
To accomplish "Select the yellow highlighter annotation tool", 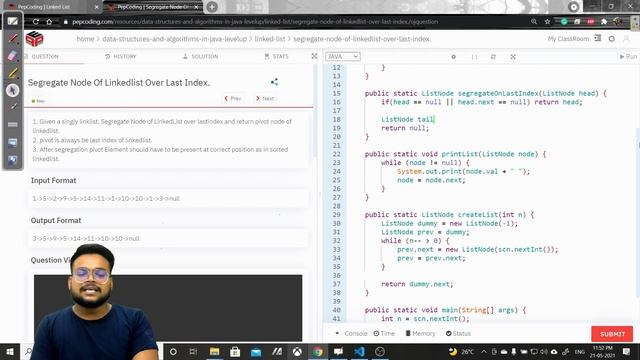I will pos(13,73).
